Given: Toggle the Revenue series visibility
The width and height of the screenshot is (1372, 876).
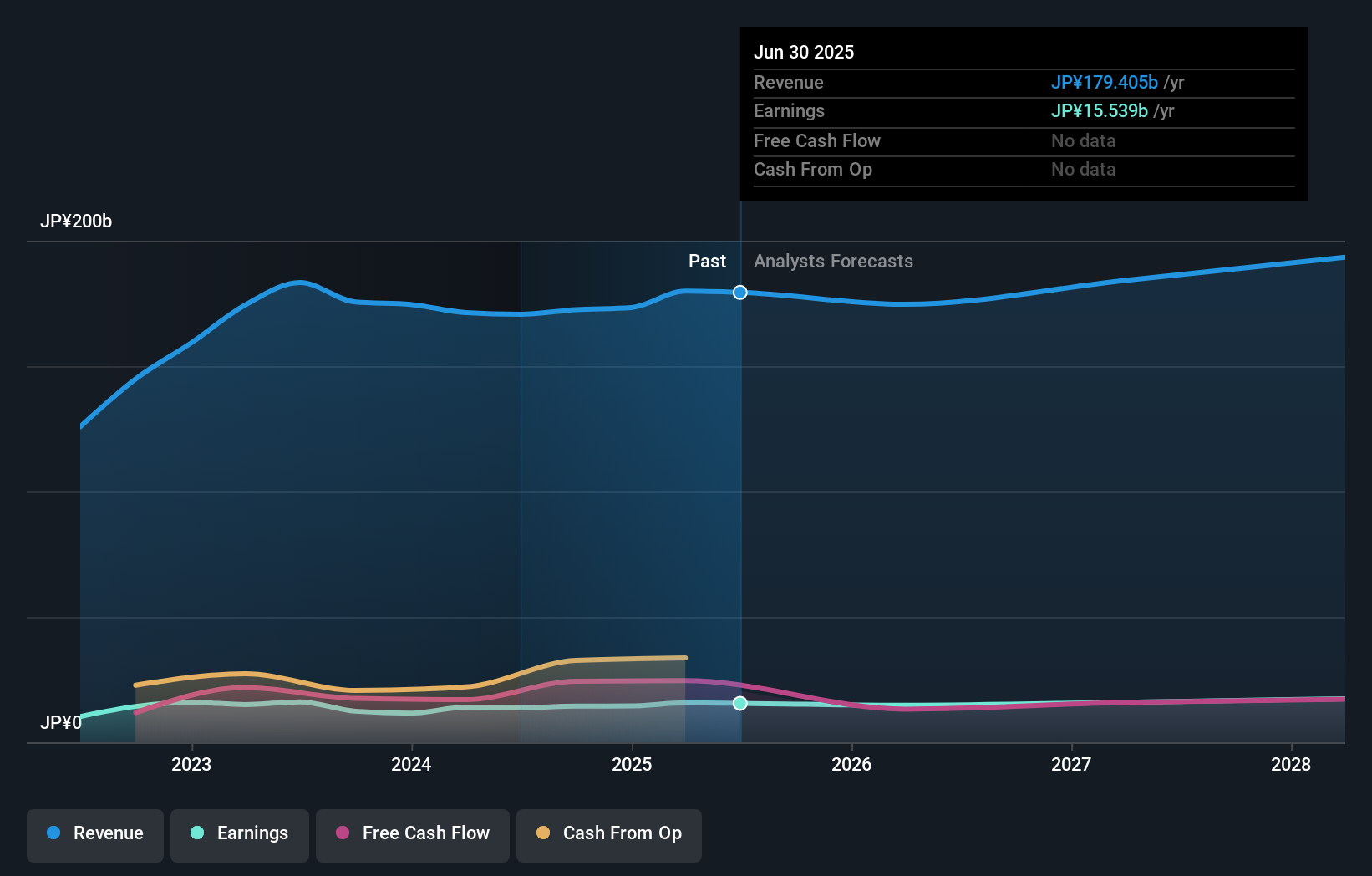Looking at the screenshot, I should [94, 833].
